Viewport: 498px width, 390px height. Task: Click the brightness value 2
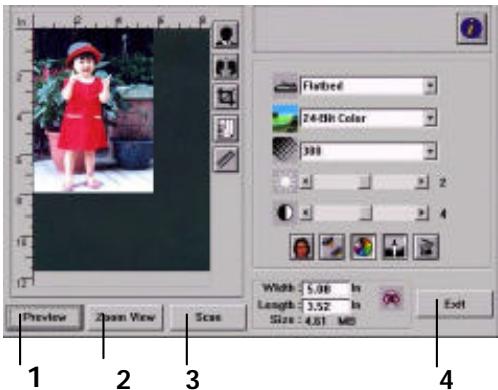point(443,183)
